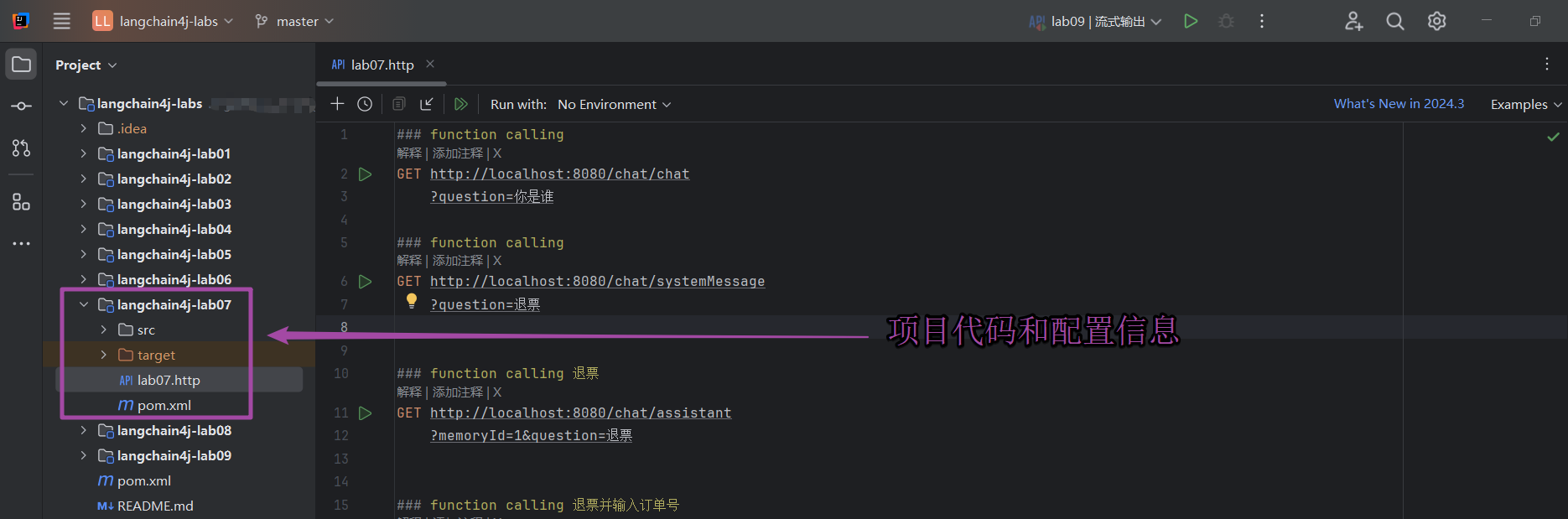Click the copy/convert request icon
The width and height of the screenshot is (1568, 519).
[x=399, y=104]
